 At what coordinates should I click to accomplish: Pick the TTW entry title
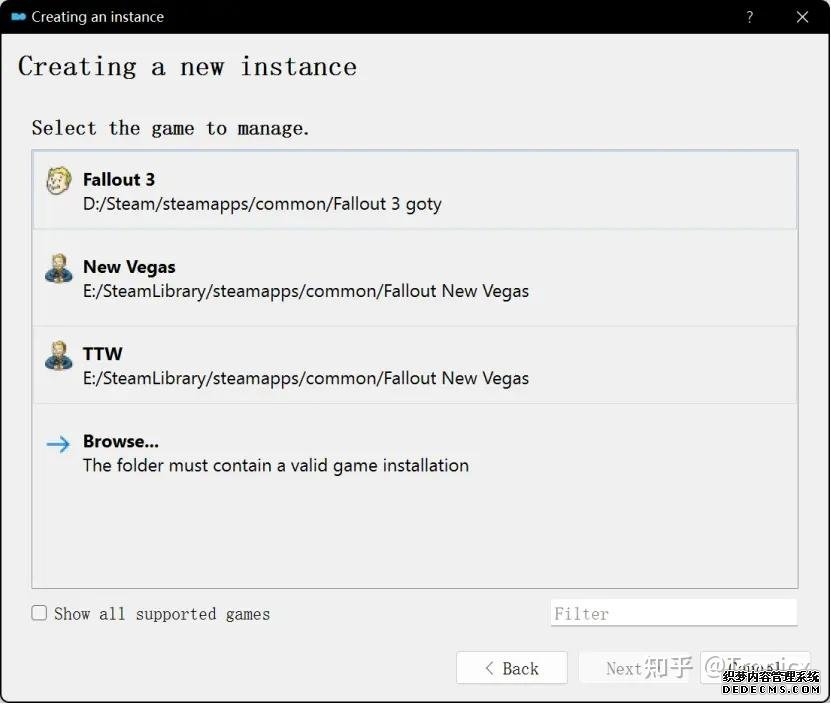pyautogui.click(x=103, y=354)
